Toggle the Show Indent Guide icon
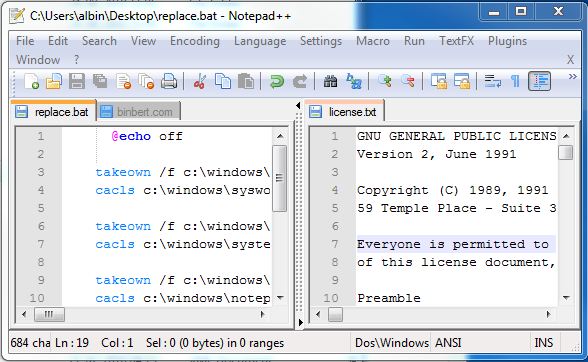Image resolution: width=588 pixels, height=362 pixels. click(x=539, y=81)
